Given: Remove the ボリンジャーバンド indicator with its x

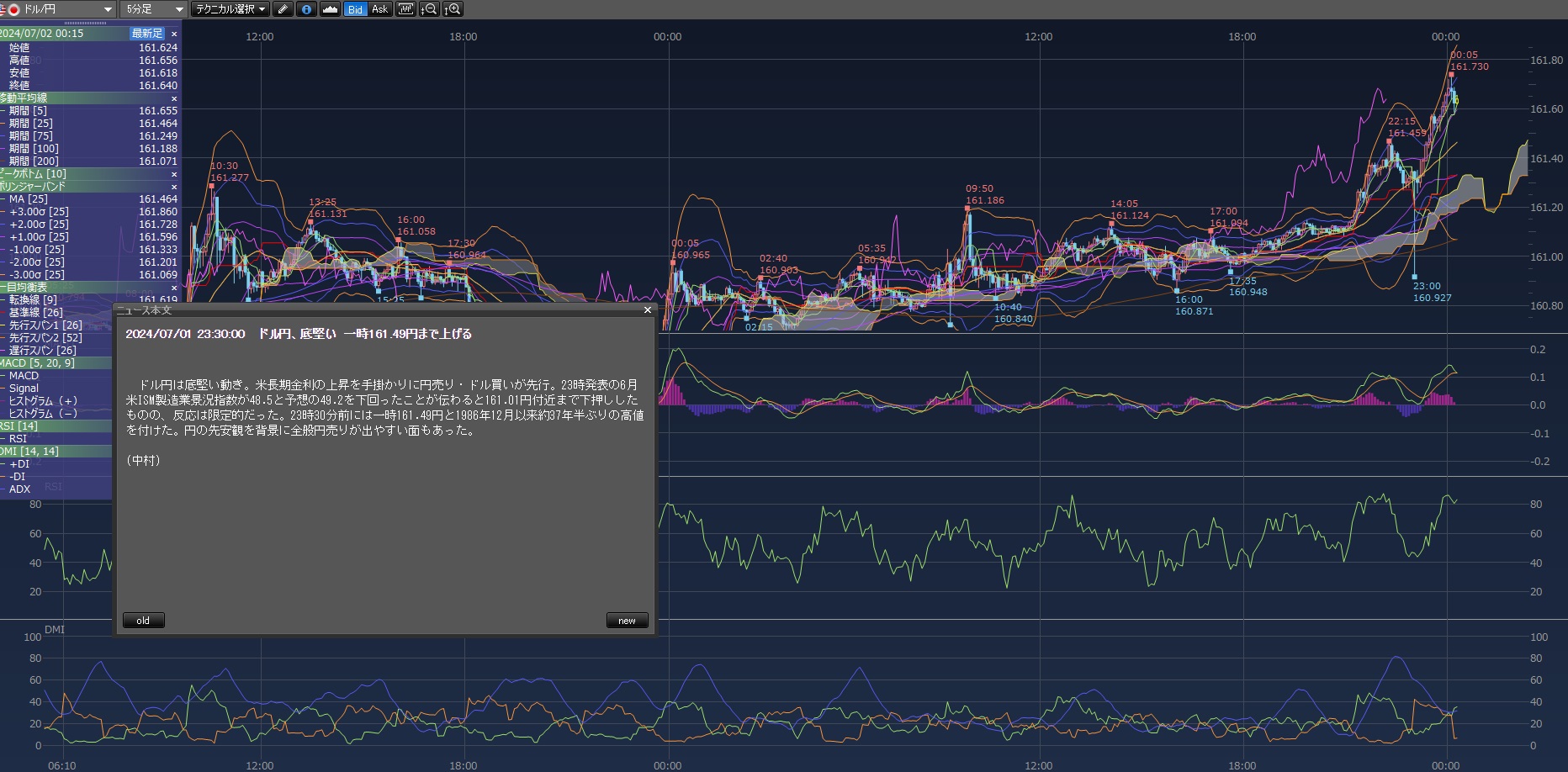Looking at the screenshot, I should 174,187.
